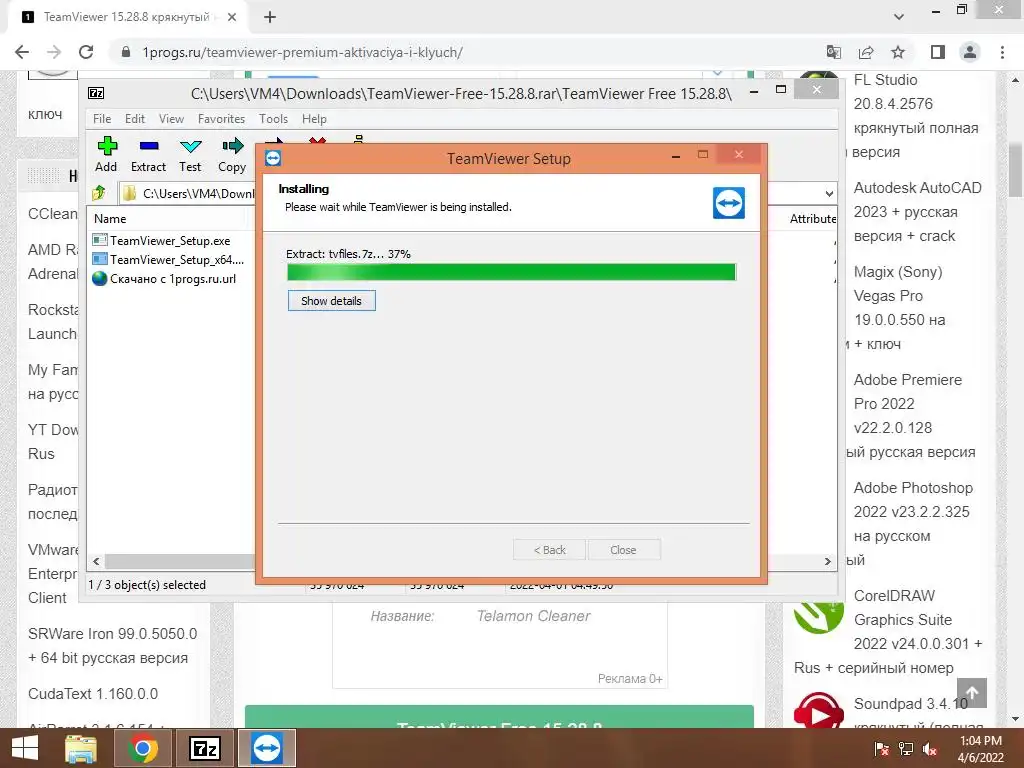
Task: Switch to 7-Zip on the taskbar
Action: [x=204, y=748]
